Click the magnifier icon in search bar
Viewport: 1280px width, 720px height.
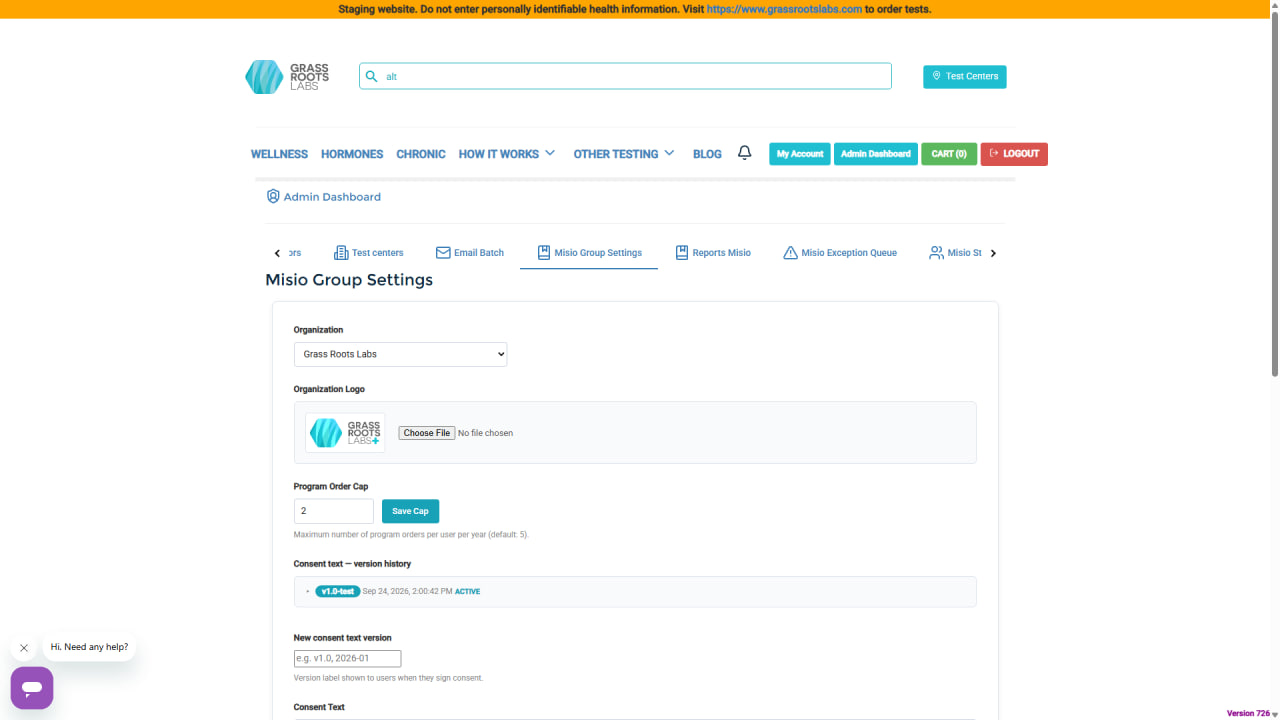coord(372,76)
